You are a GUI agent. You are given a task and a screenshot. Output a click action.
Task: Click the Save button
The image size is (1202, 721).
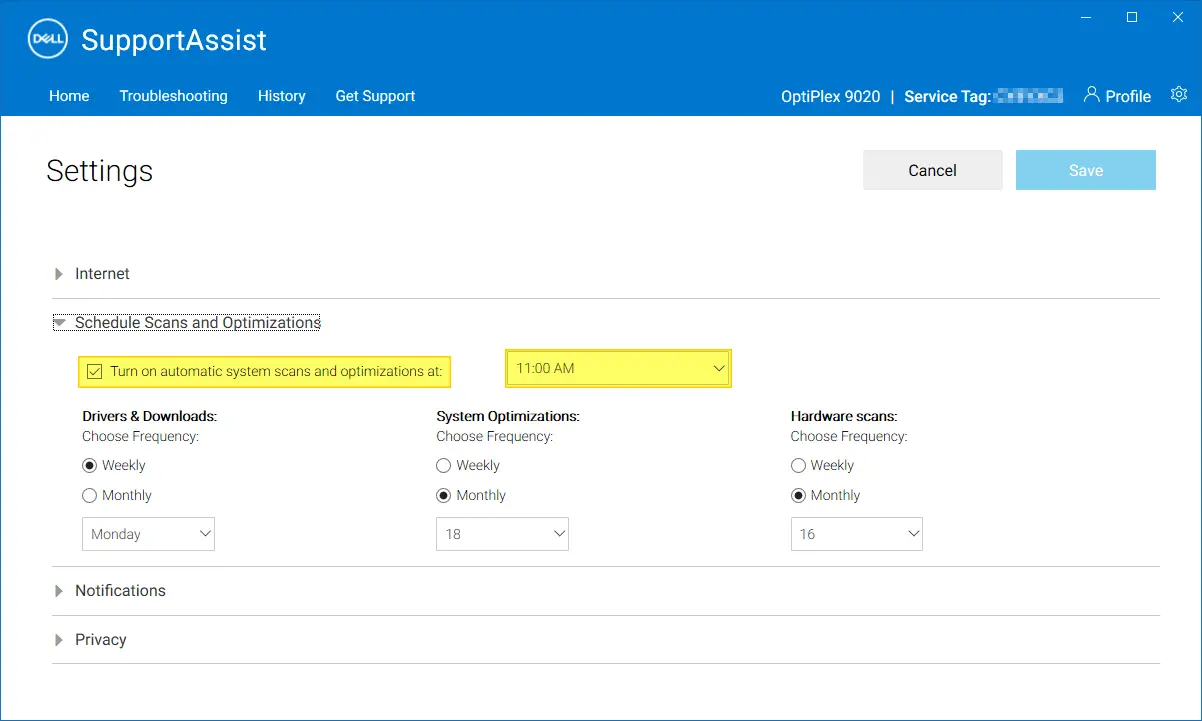pyautogui.click(x=1086, y=170)
